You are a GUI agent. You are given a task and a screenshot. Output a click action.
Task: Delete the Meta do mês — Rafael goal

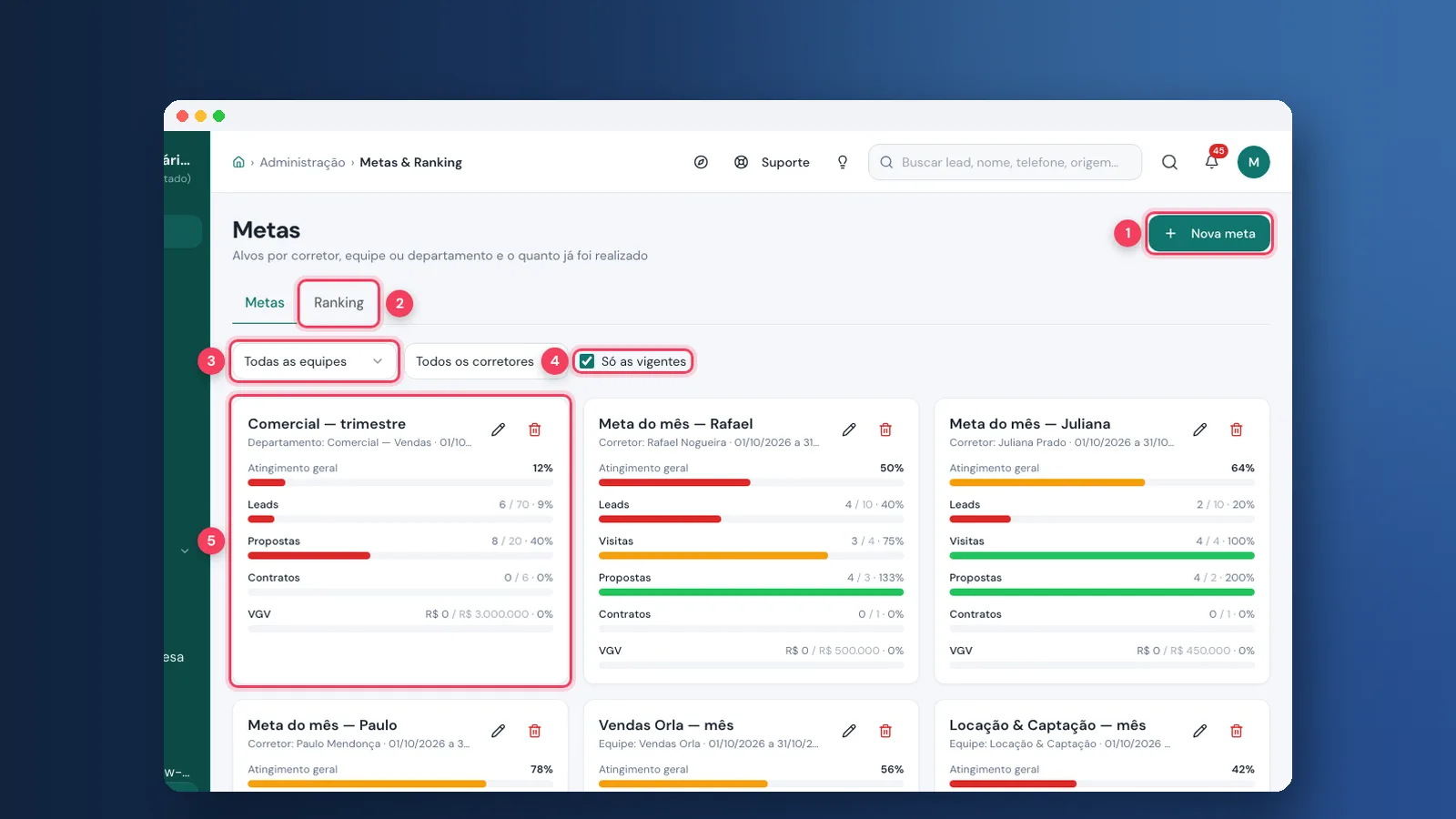pos(885,430)
